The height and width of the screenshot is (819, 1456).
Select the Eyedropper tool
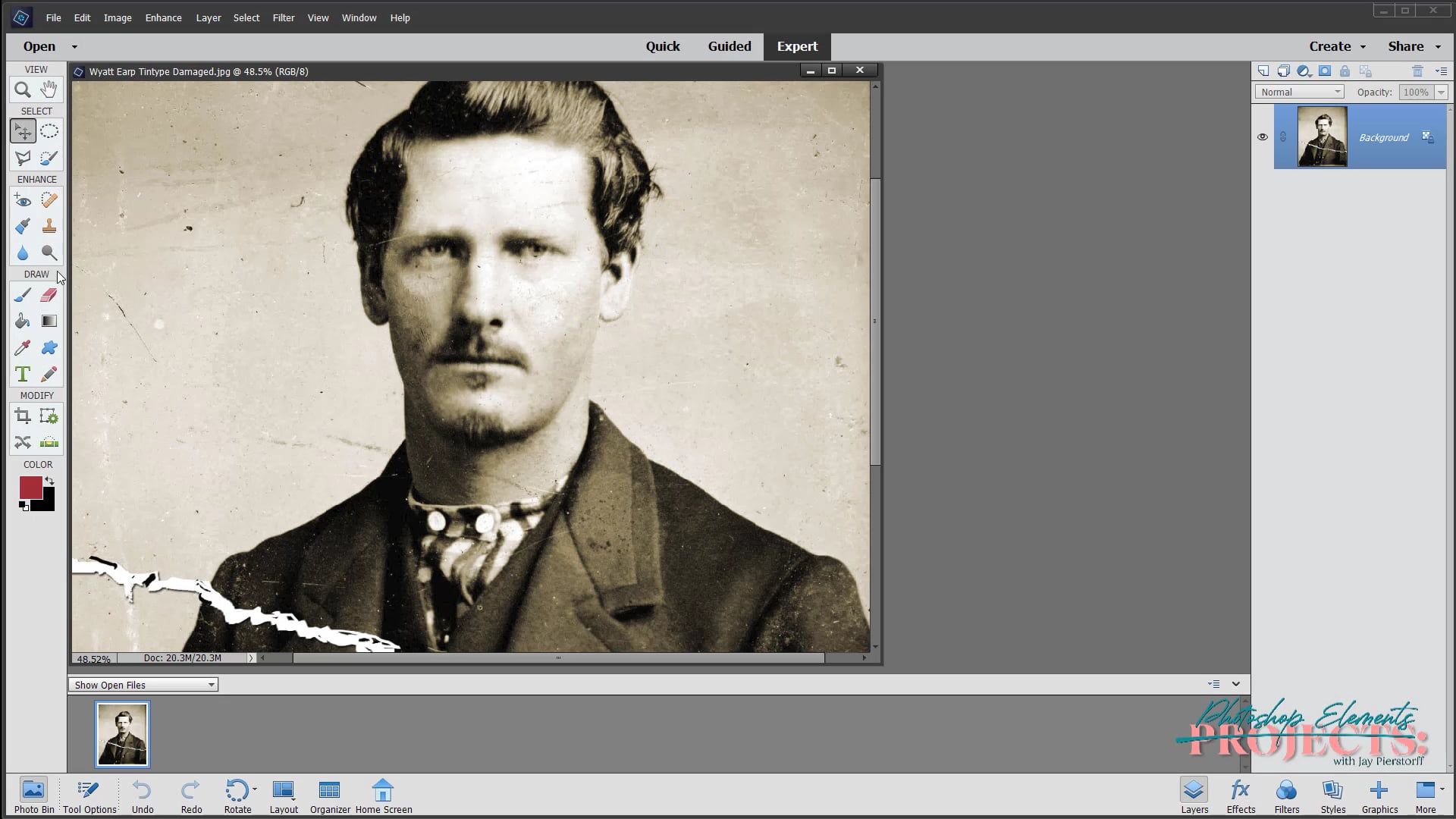pos(22,347)
